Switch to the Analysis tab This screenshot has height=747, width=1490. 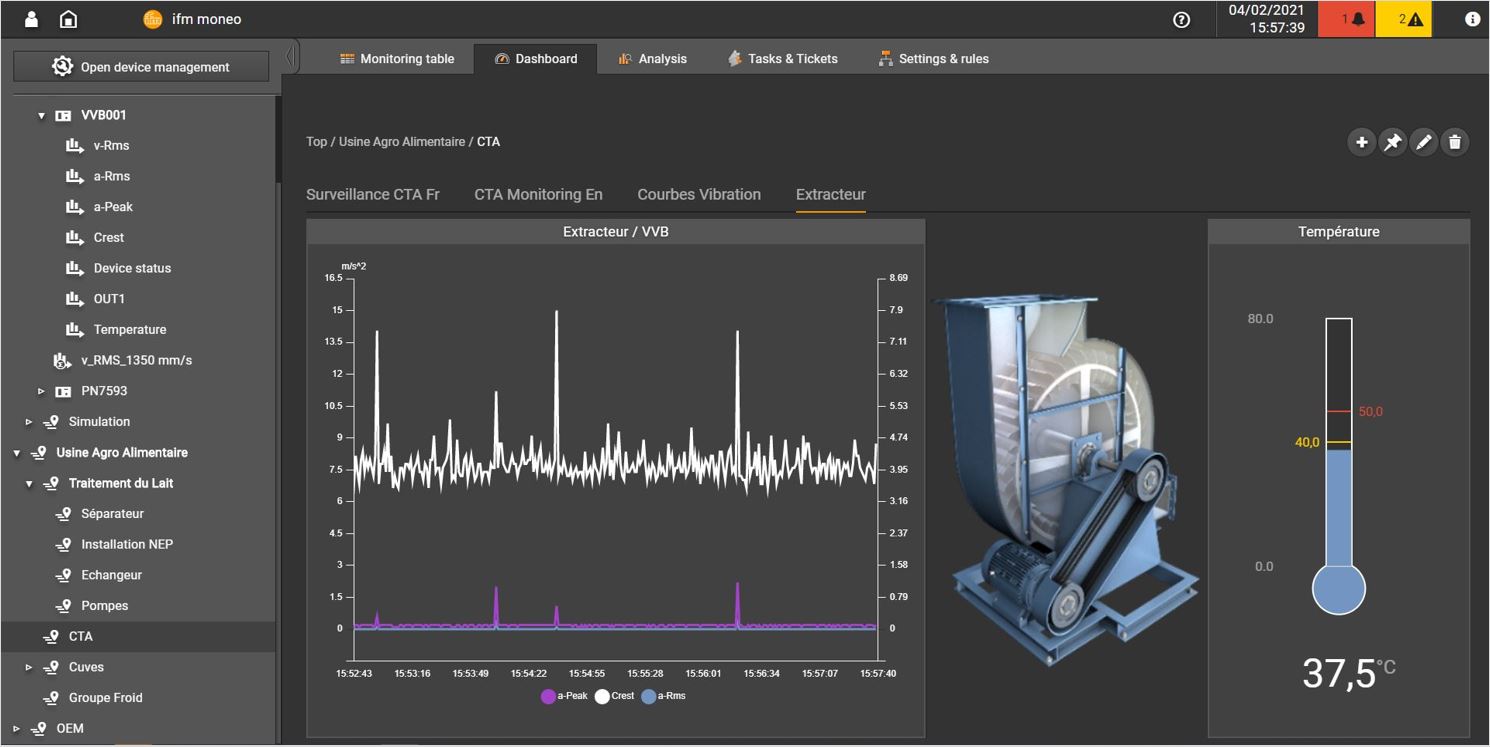click(661, 58)
